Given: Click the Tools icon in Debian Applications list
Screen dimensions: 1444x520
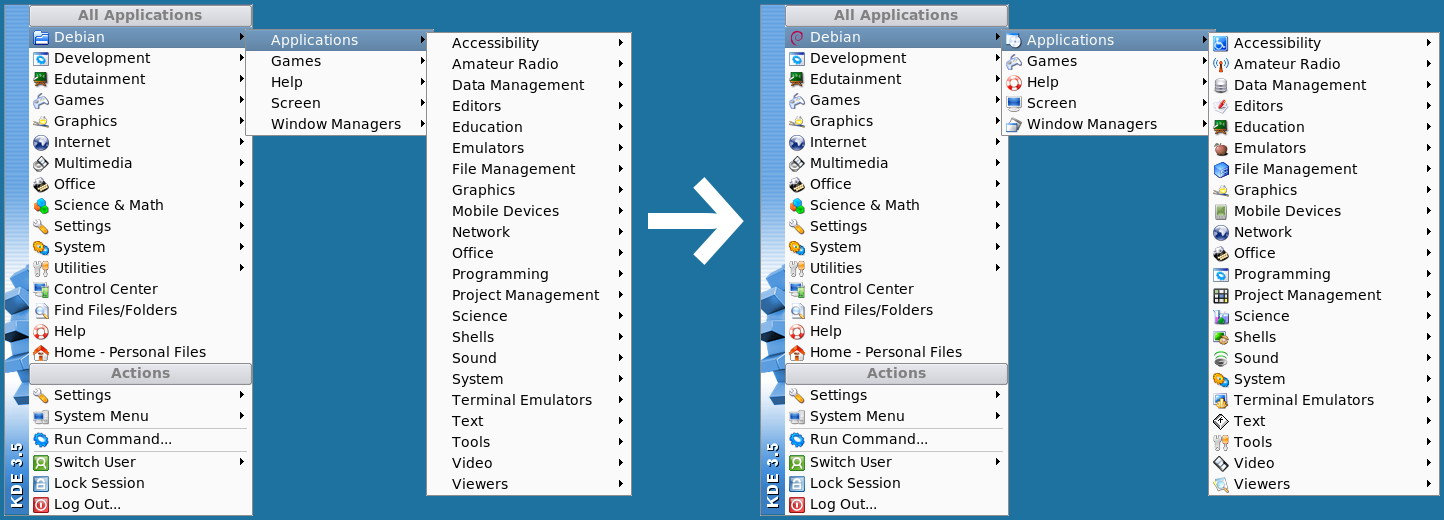Looking at the screenshot, I should tap(1220, 442).
